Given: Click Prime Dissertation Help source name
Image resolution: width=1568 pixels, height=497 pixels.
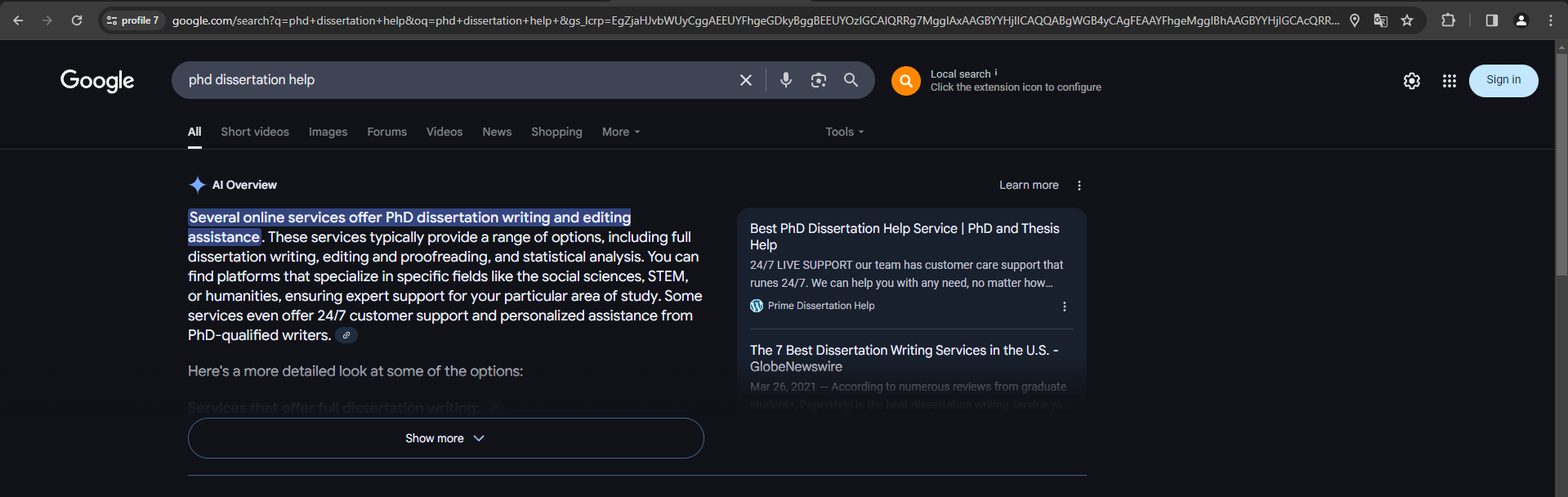Looking at the screenshot, I should point(821,306).
